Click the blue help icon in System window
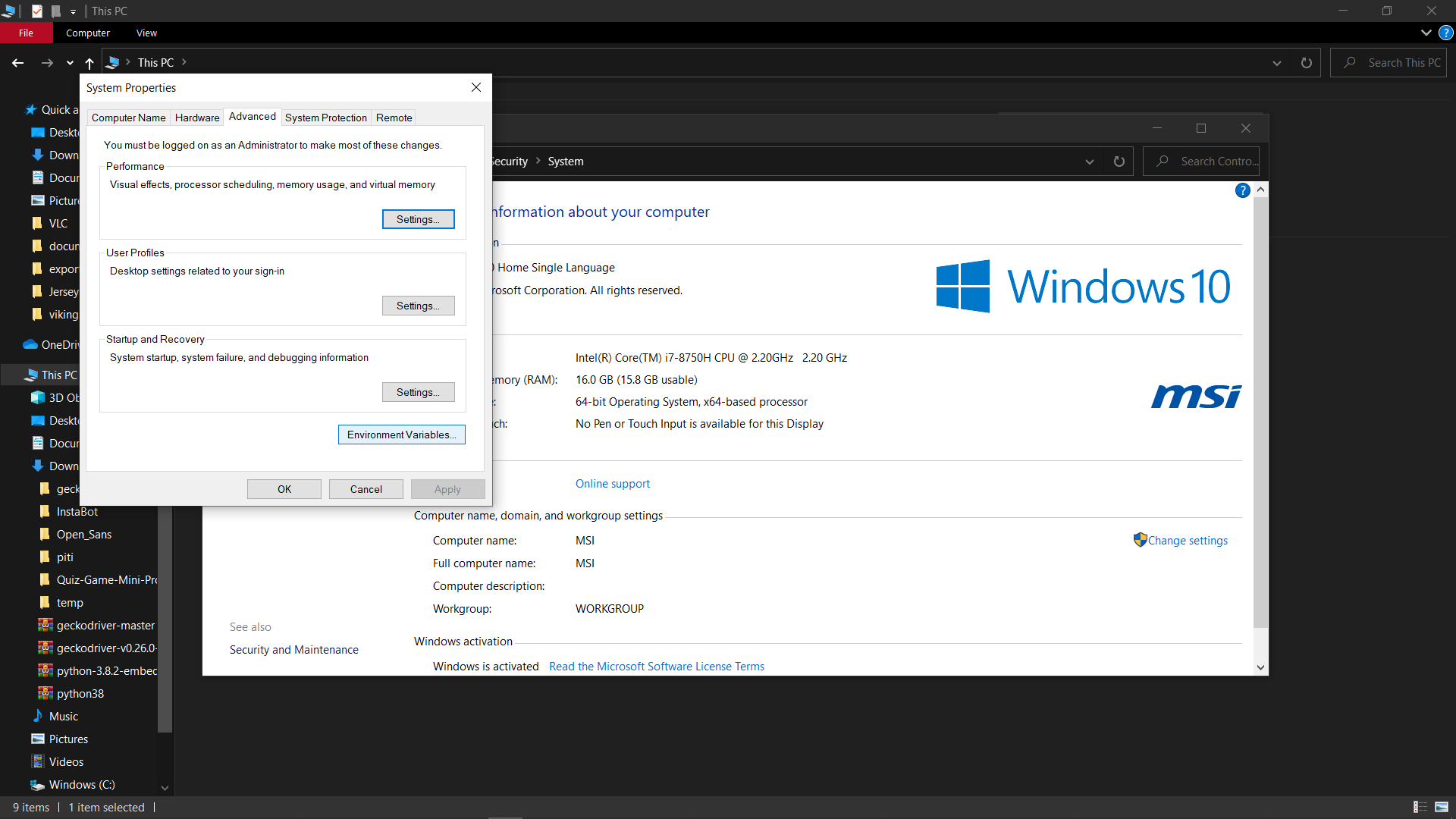Viewport: 1456px width, 819px height. point(1242,190)
